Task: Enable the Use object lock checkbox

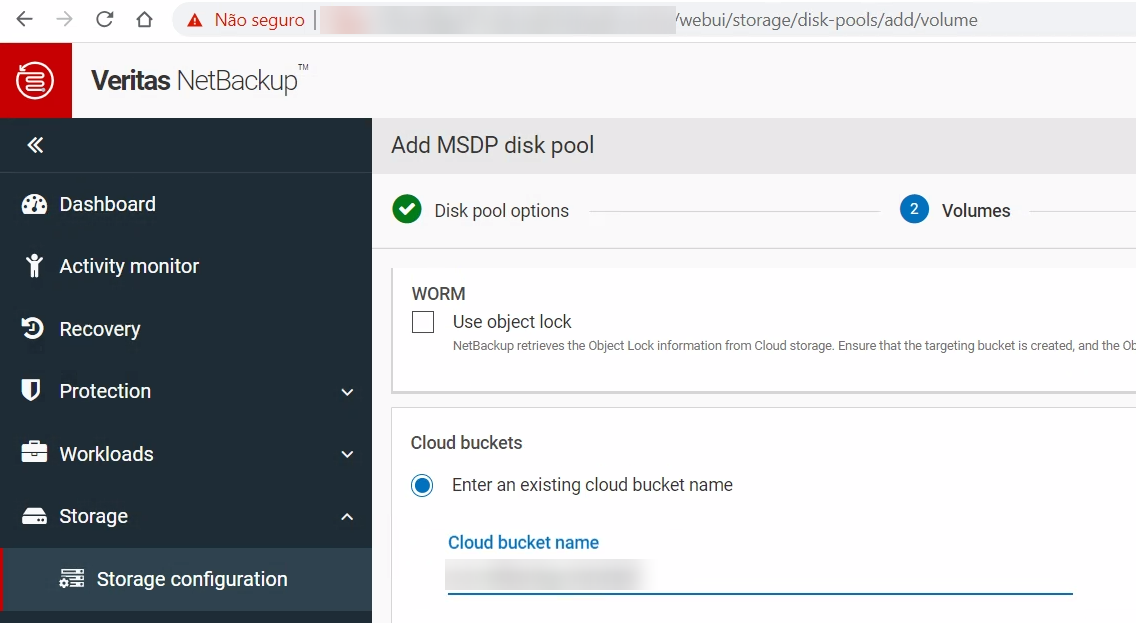Action: 423,322
